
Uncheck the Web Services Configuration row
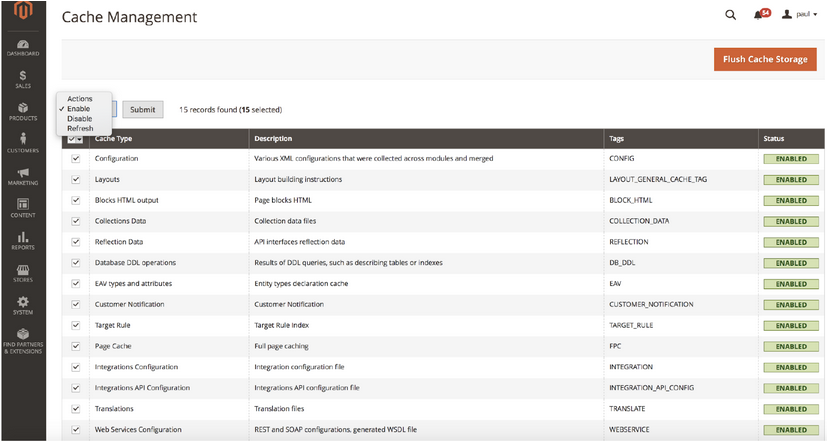pos(75,429)
